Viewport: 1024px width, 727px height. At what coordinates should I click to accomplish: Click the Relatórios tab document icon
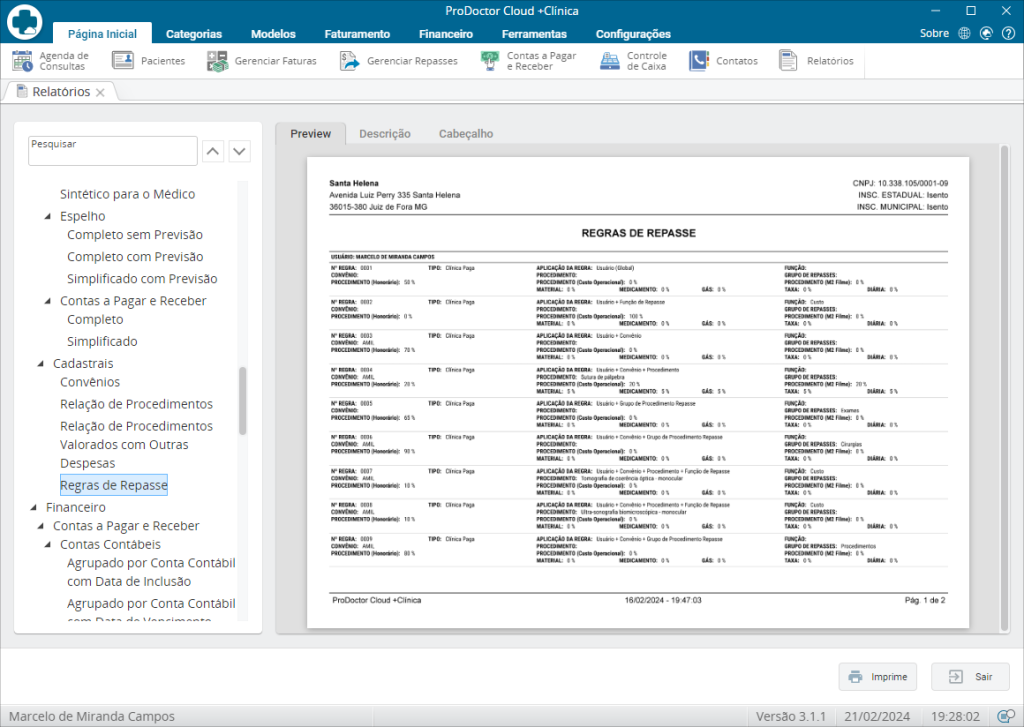click(22, 91)
